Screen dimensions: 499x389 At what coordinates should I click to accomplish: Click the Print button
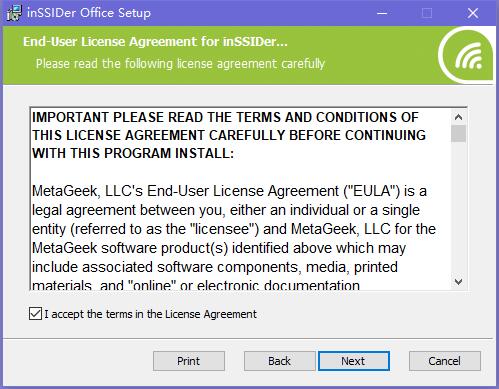pyautogui.click(x=189, y=361)
